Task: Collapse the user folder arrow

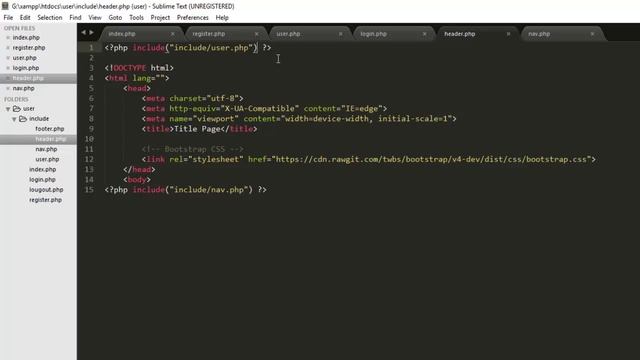Action: pyautogui.click(x=8, y=109)
